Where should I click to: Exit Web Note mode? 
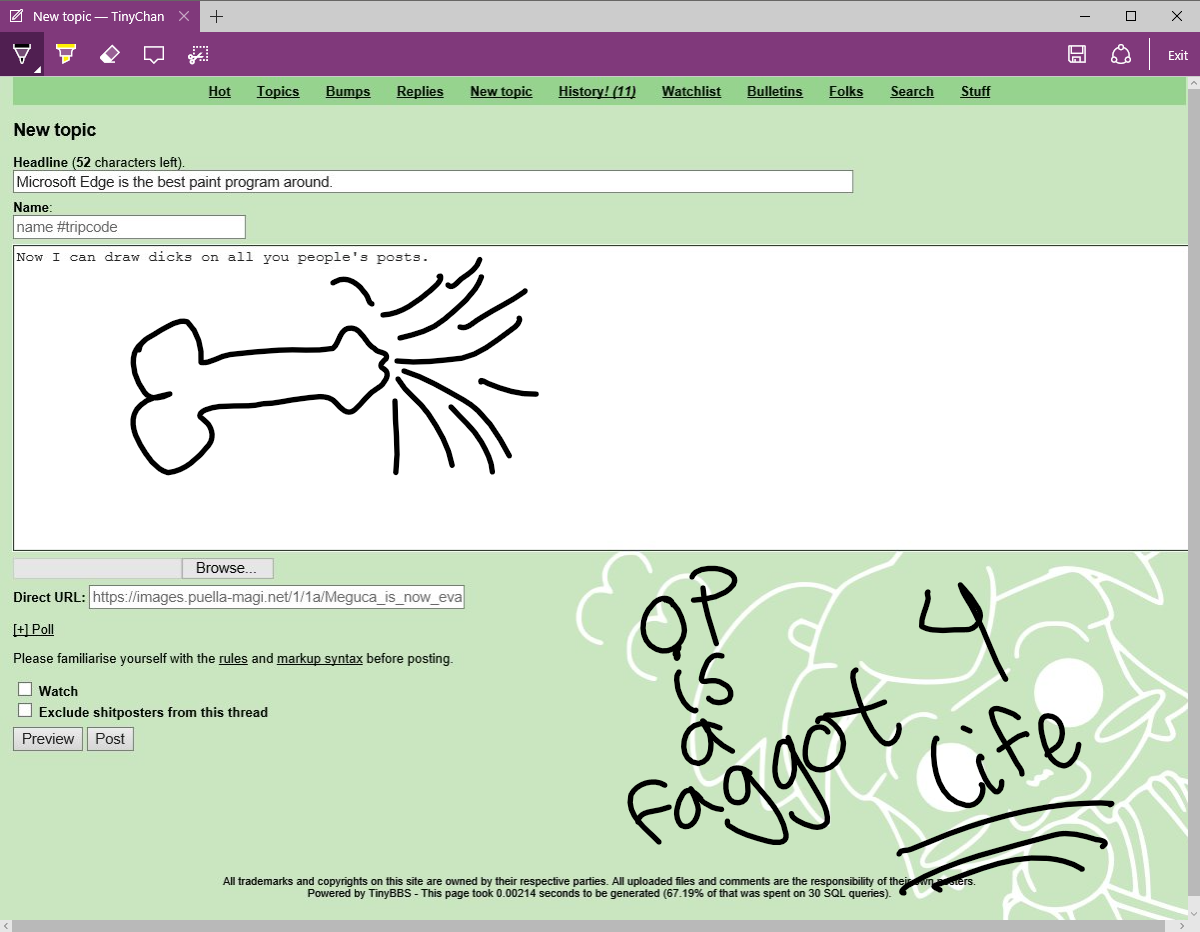point(1178,55)
